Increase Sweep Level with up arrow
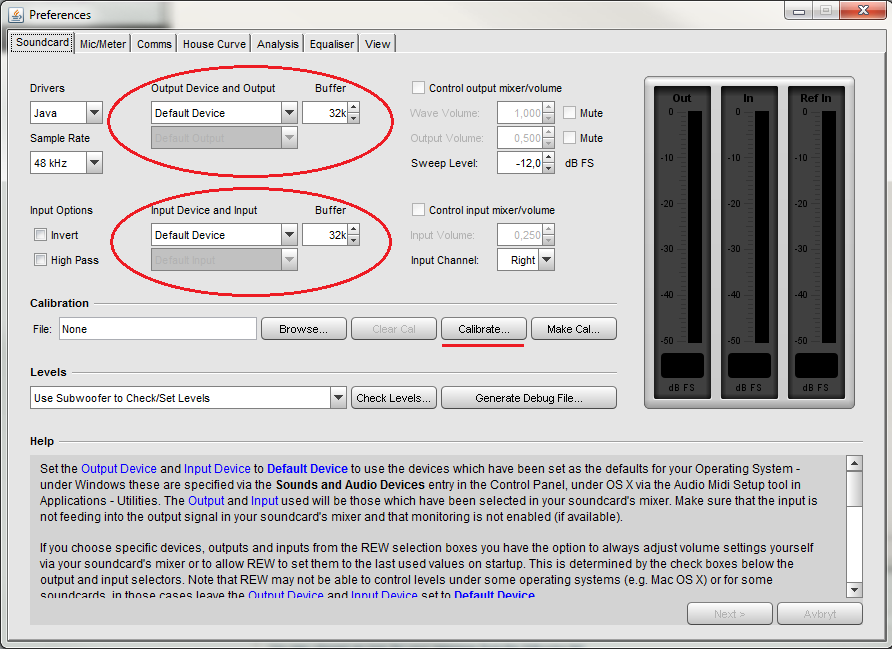The width and height of the screenshot is (892, 649). click(548, 158)
